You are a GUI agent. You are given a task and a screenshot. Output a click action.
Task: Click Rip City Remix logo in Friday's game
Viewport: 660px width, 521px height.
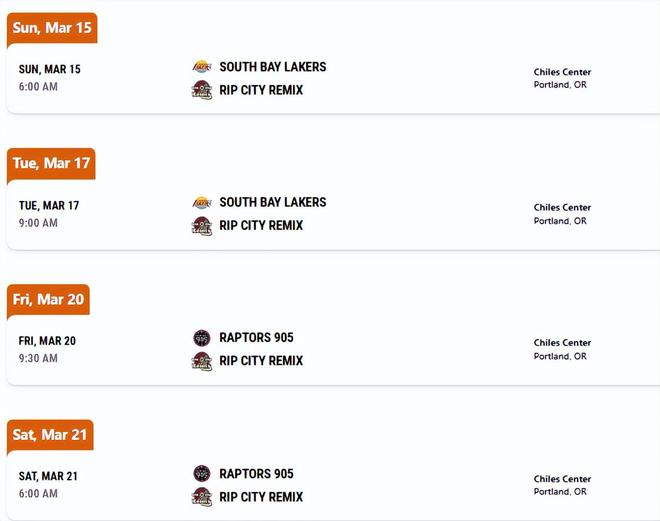coord(202,361)
